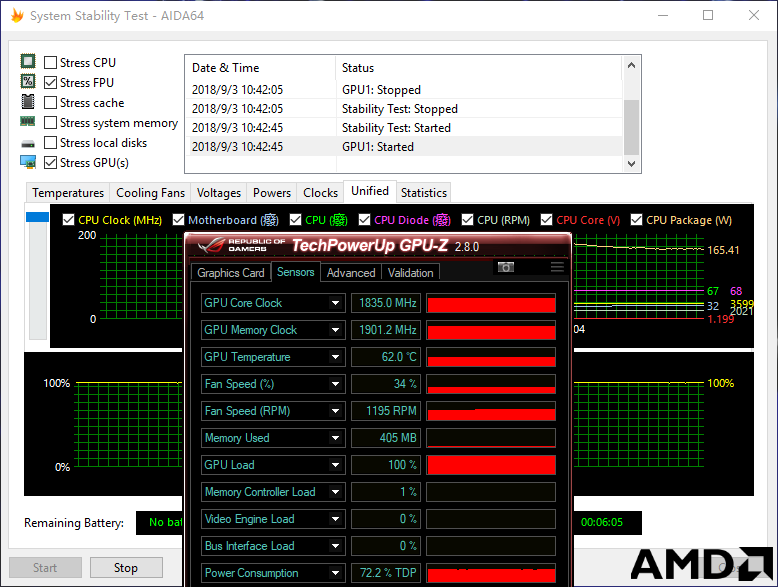Select the 'GPU1: Started' log row

click(x=404, y=147)
